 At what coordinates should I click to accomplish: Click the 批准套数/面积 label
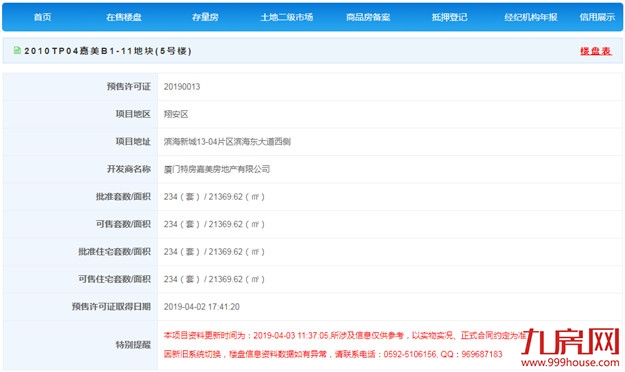pos(123,197)
